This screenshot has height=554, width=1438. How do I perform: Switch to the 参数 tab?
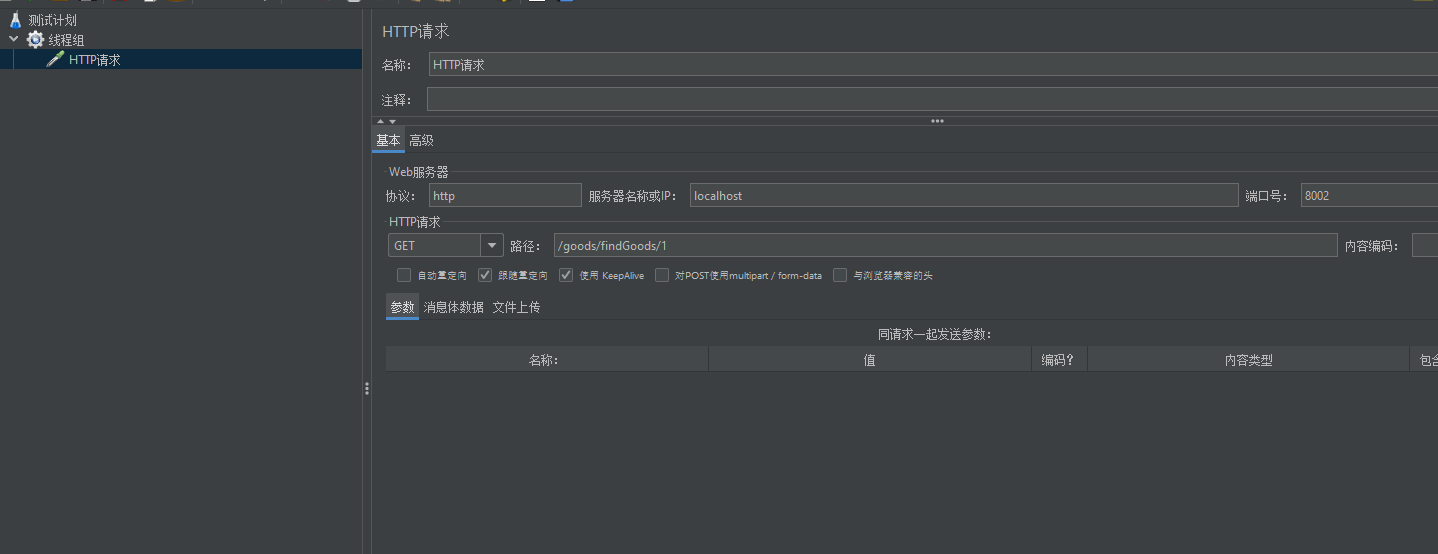pos(402,307)
